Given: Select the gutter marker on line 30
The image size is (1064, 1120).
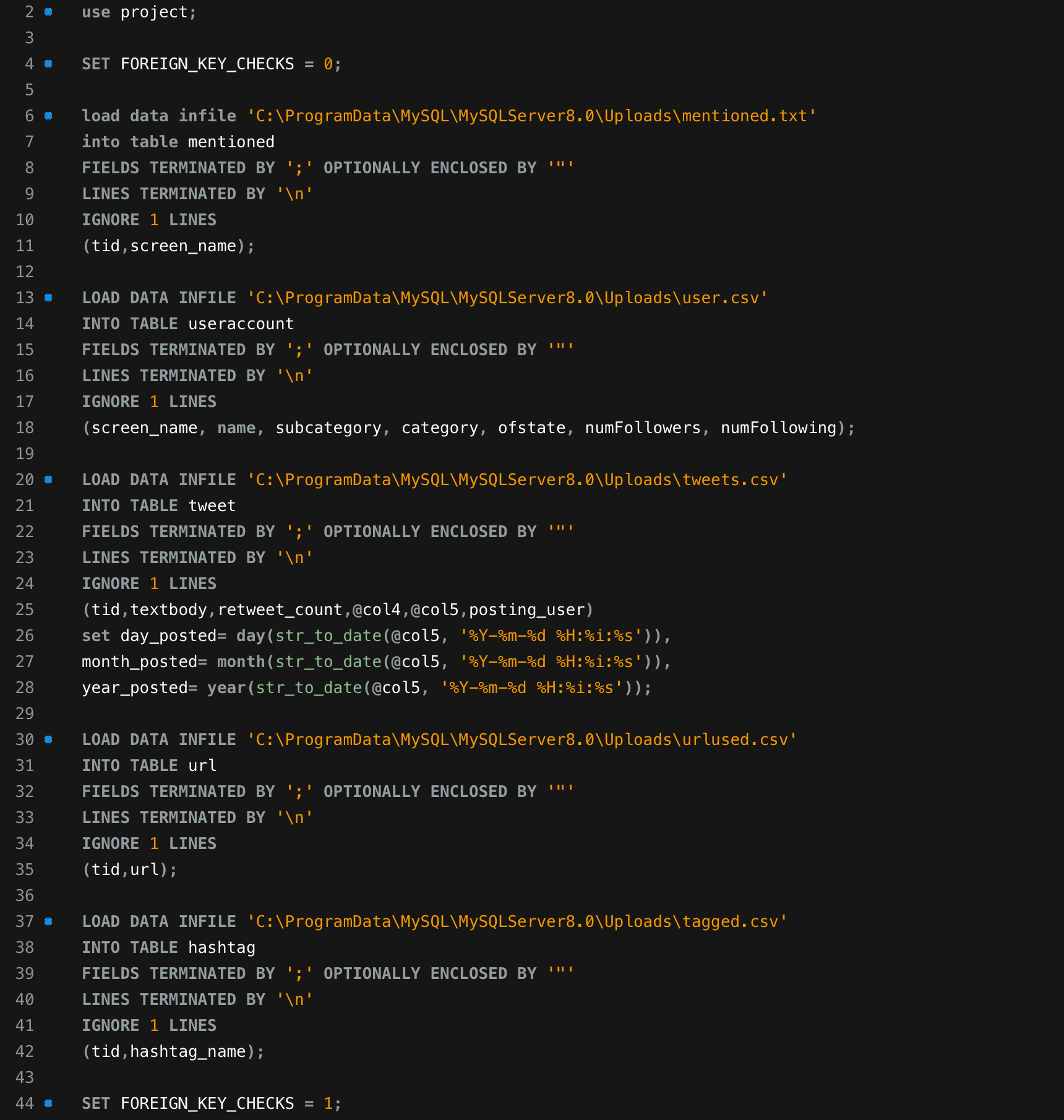Looking at the screenshot, I should point(48,740).
